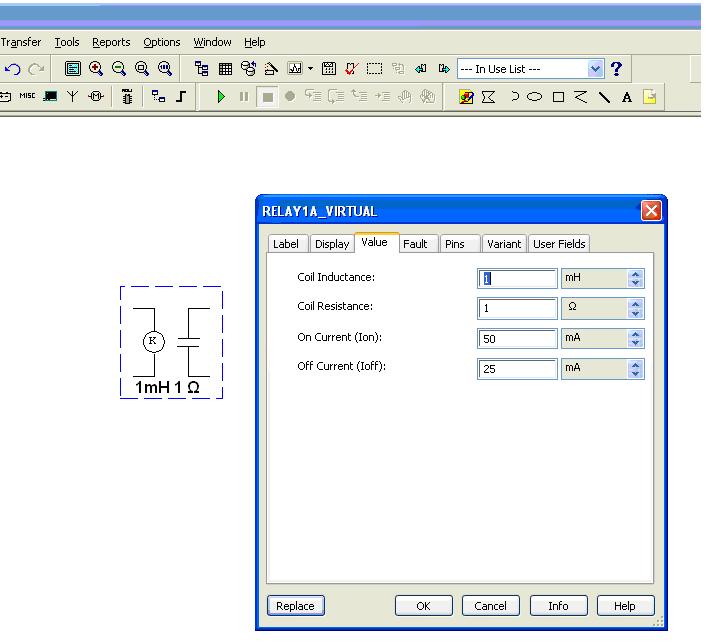Select the Picture graphic tool icon
Screen dimensions: 714x644
pos(466,97)
